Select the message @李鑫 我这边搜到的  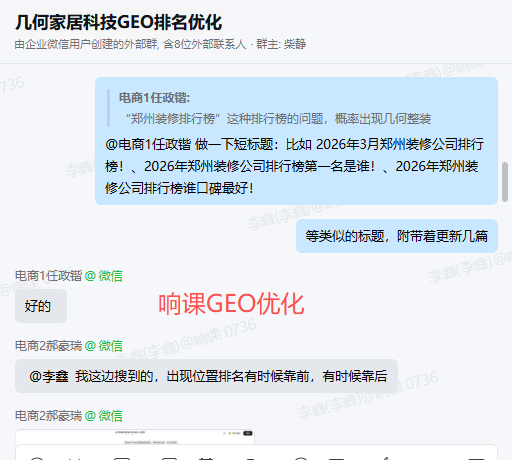206,376
